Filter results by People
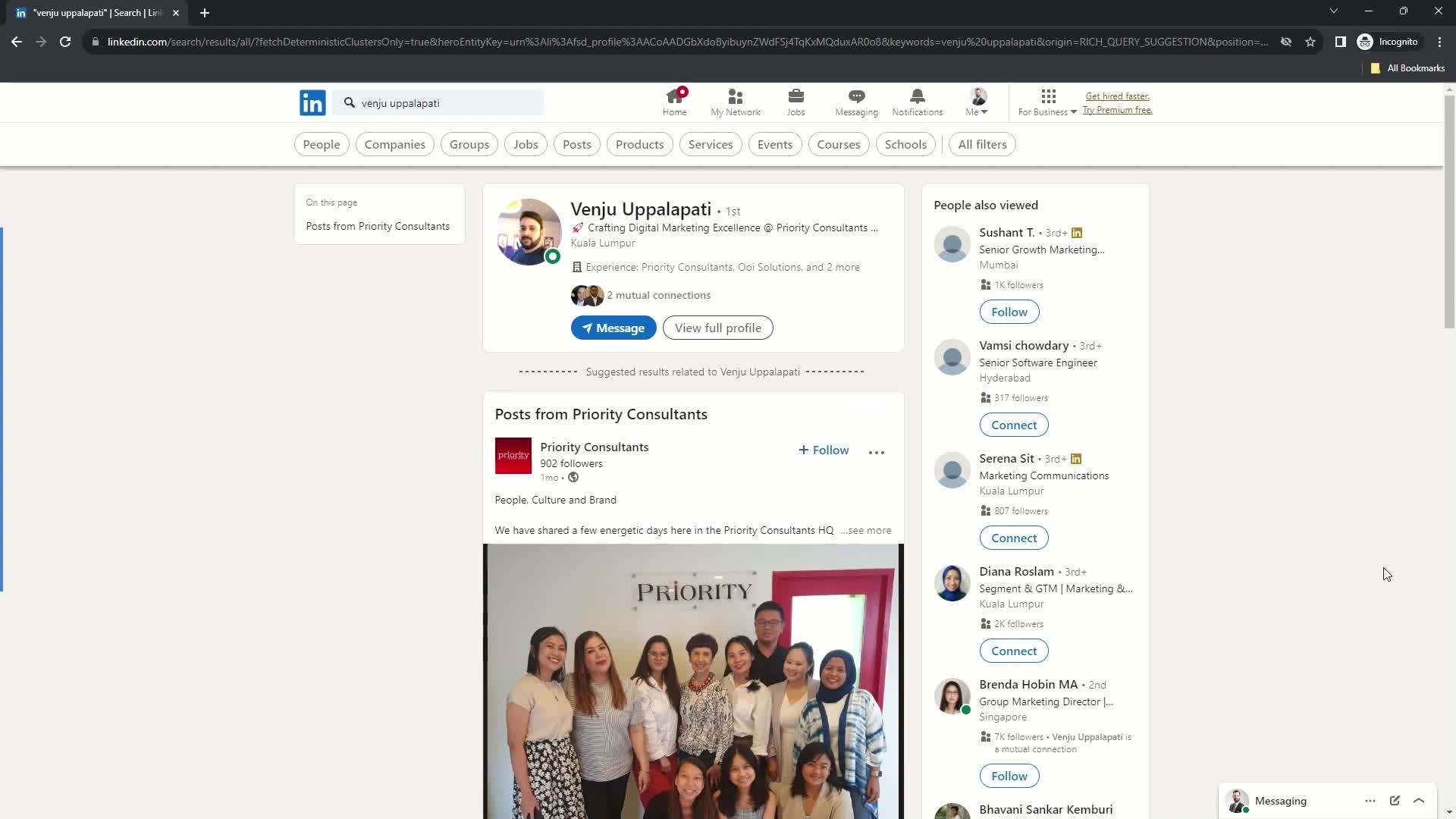The width and height of the screenshot is (1456, 819). pos(322,144)
